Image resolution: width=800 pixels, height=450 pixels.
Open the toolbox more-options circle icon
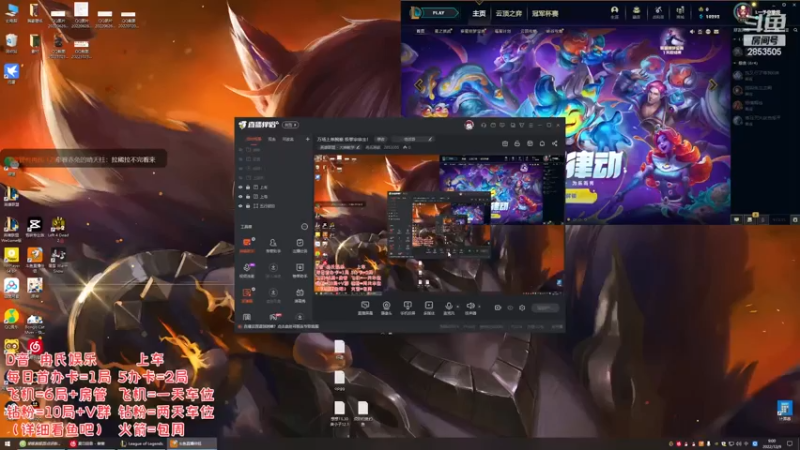[x=305, y=227]
